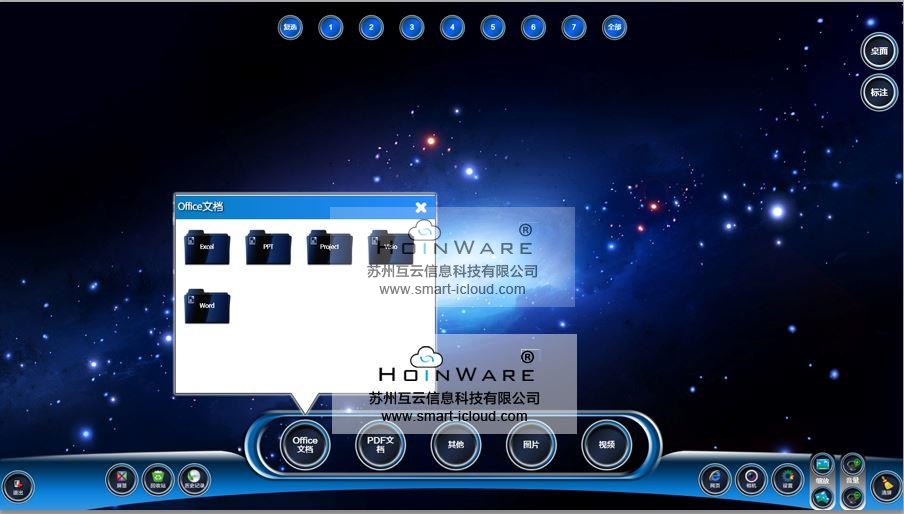
Task: Open the 网页 web browser icon
Action: pos(715,479)
